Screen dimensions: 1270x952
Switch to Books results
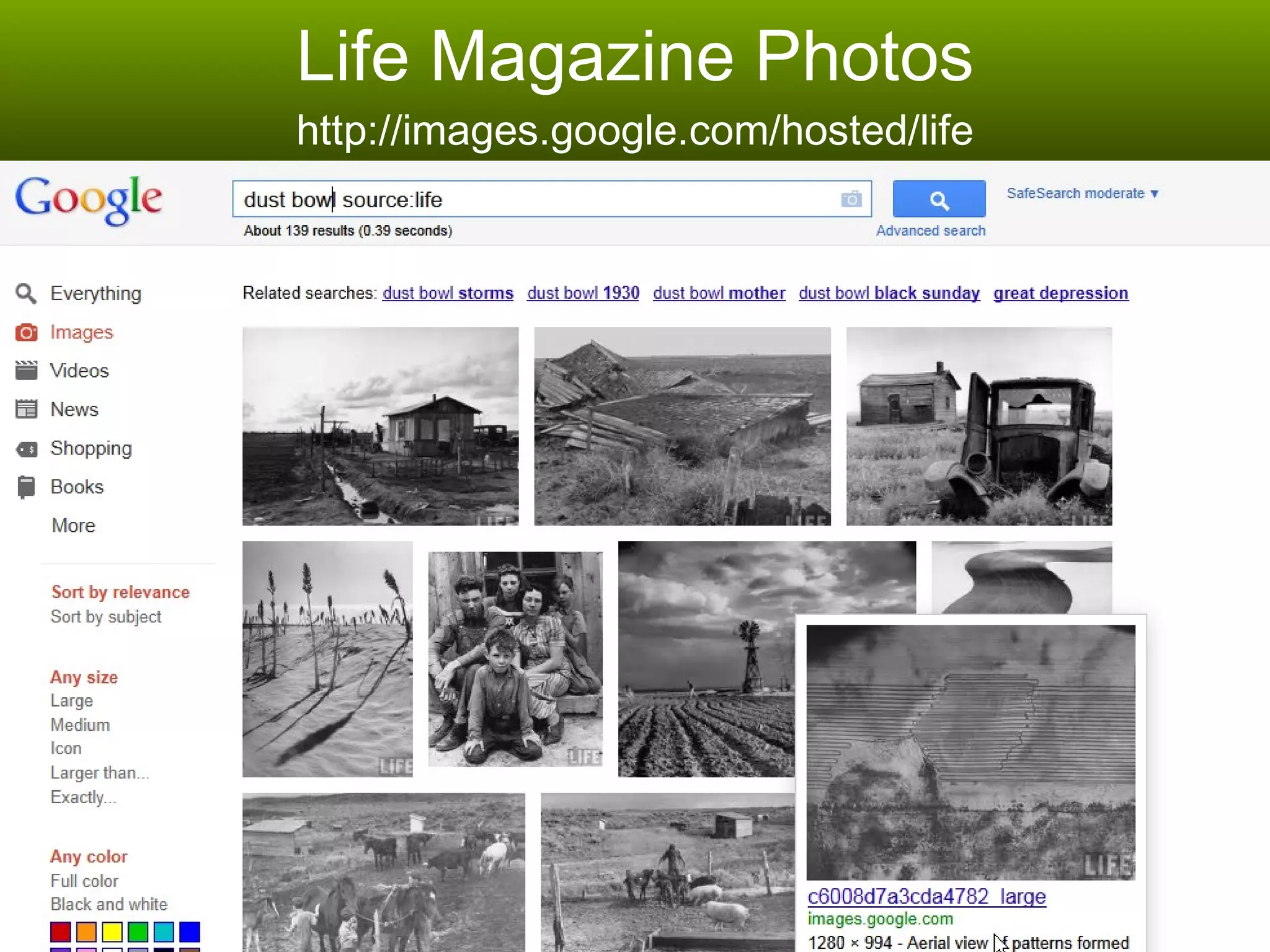point(77,487)
